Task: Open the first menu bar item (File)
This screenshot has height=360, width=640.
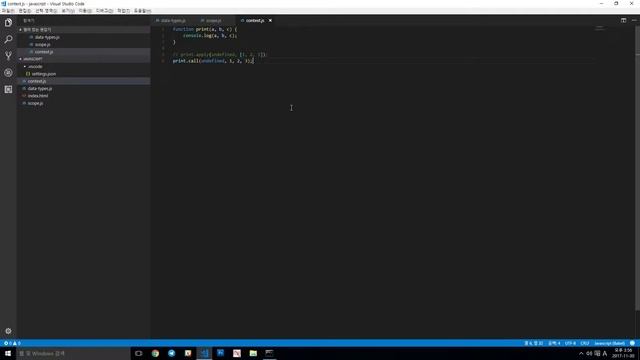Action: coord(8,11)
